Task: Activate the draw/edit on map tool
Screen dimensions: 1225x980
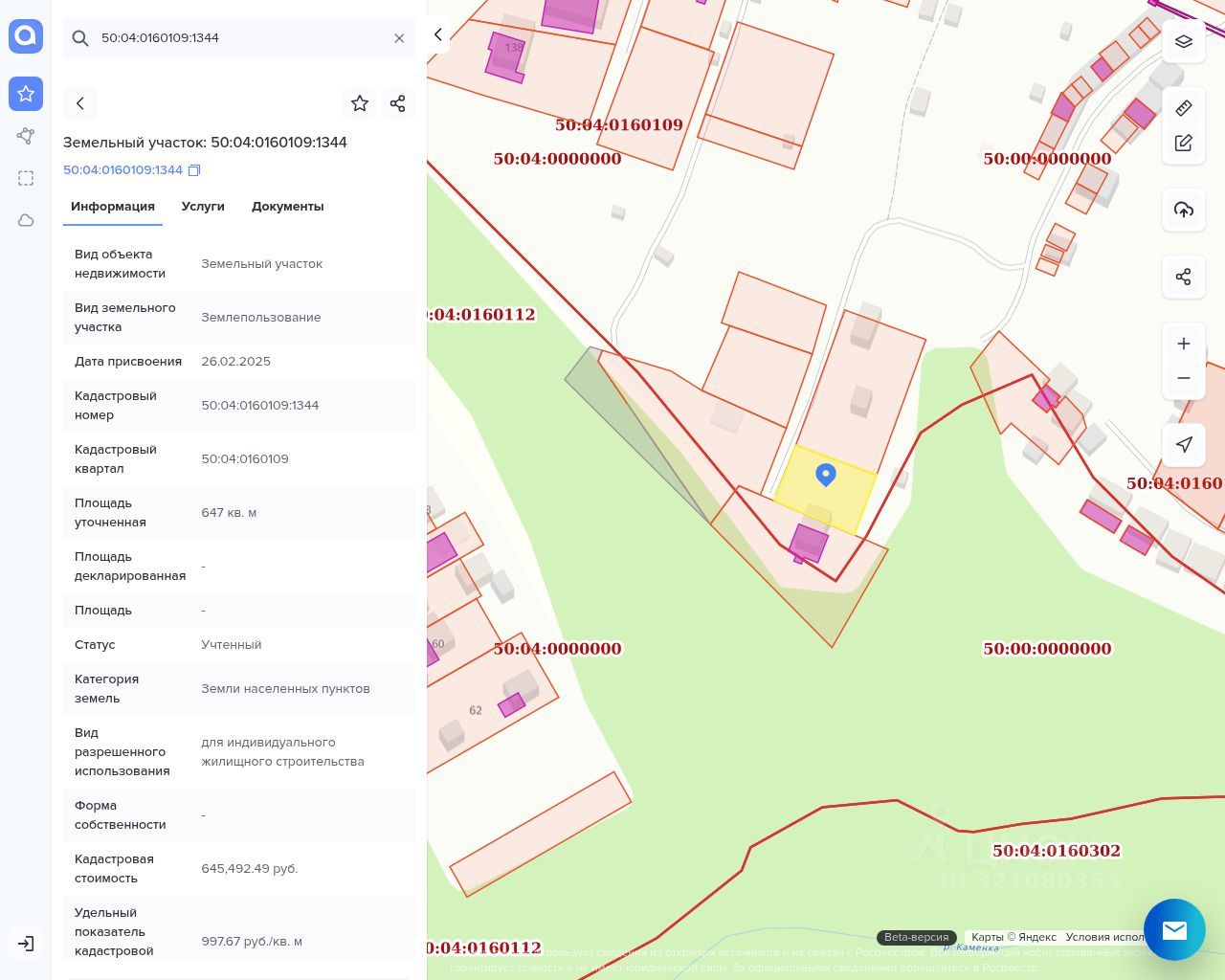Action: point(1184,143)
